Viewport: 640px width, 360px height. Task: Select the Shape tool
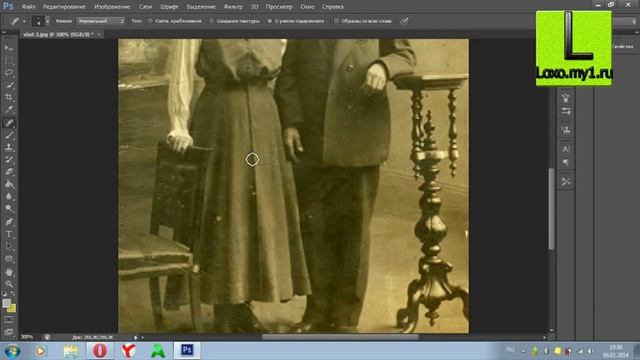pyautogui.click(x=9, y=259)
